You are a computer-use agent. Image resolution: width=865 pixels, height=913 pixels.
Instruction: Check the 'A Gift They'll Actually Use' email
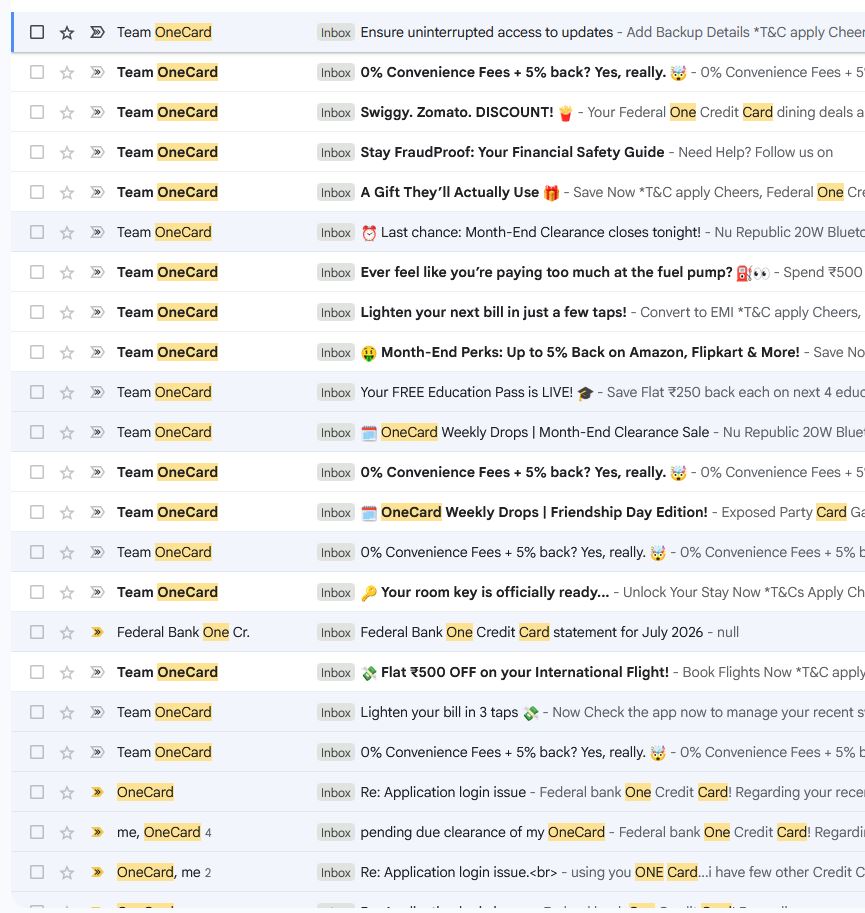pyautogui.click(x=37, y=192)
